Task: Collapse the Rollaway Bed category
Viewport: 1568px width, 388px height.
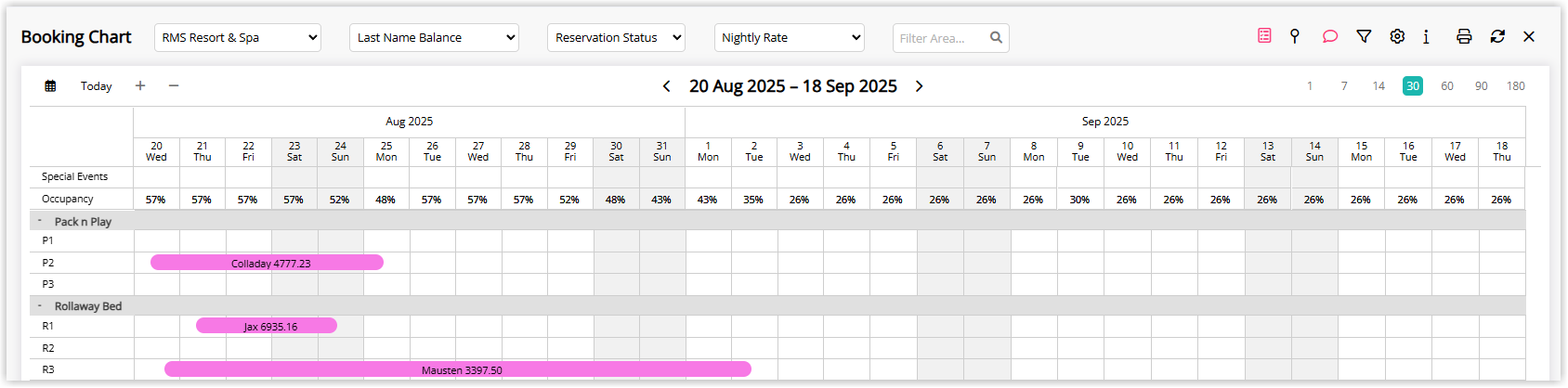Action: 40,305
